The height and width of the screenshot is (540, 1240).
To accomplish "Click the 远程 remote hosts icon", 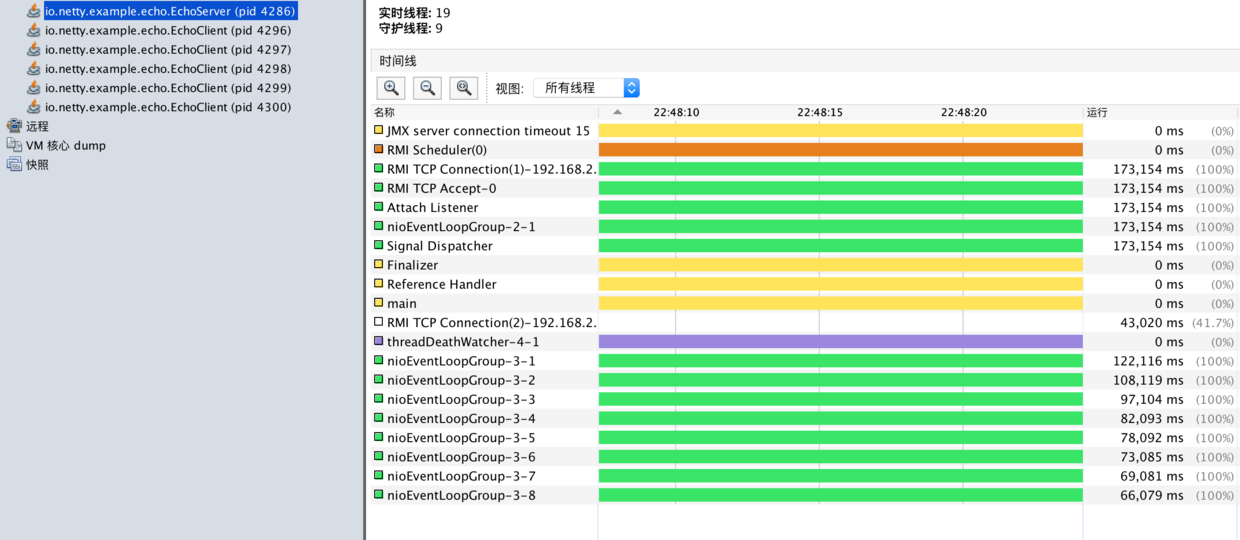I will click(14, 126).
